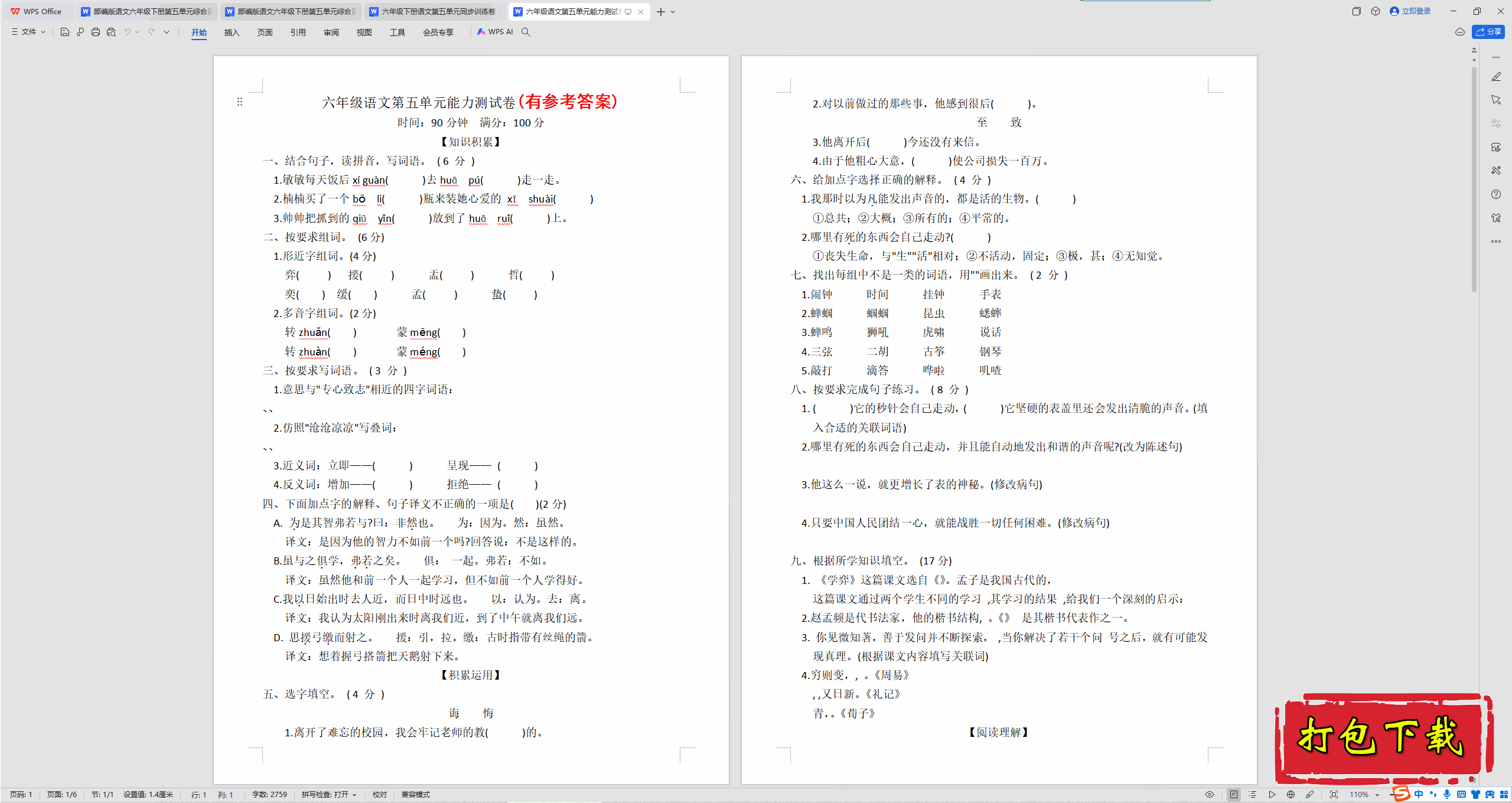The width and height of the screenshot is (1512, 803).
Task: Click the pen edit icon in the right sidebar
Action: click(x=1496, y=77)
